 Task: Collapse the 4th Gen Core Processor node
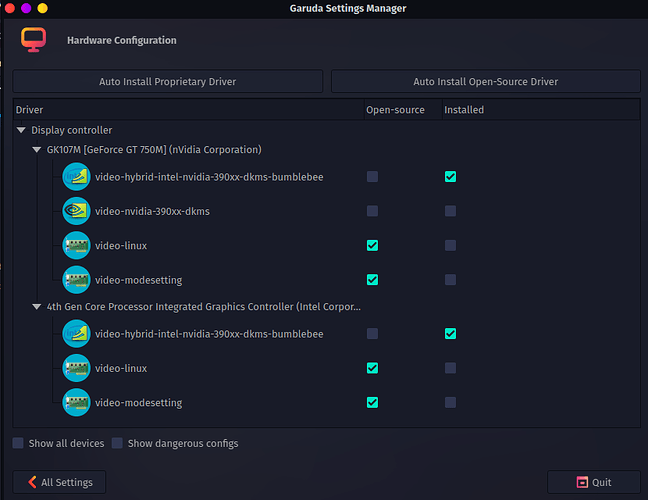click(x=37, y=307)
